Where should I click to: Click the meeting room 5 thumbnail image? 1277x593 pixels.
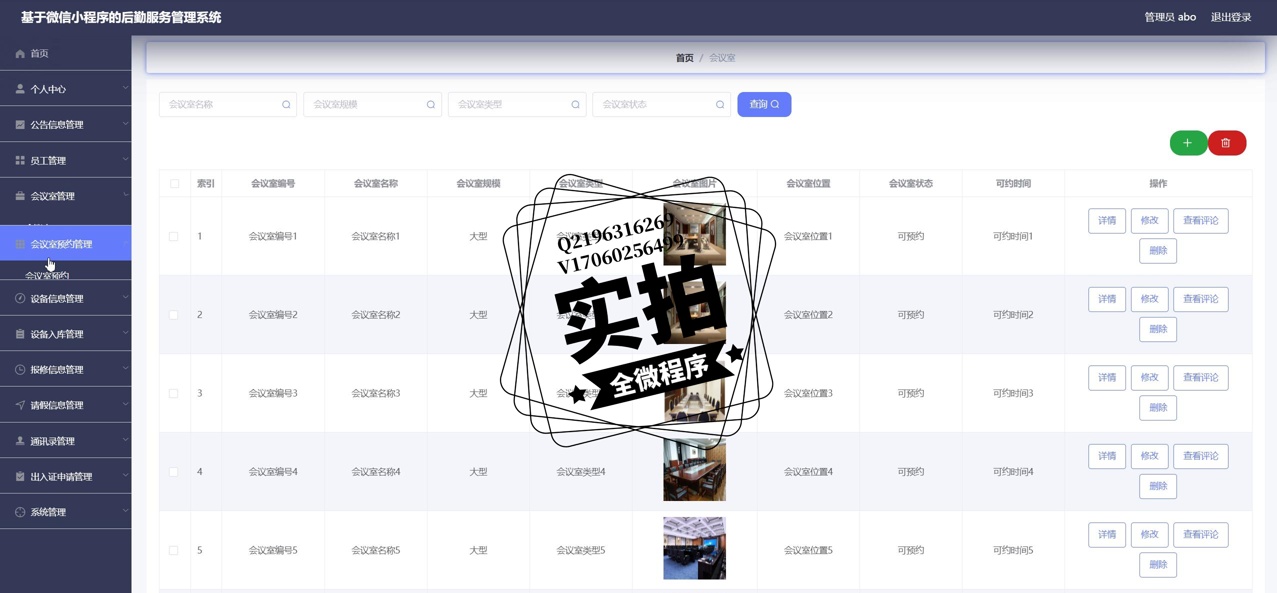click(x=694, y=548)
